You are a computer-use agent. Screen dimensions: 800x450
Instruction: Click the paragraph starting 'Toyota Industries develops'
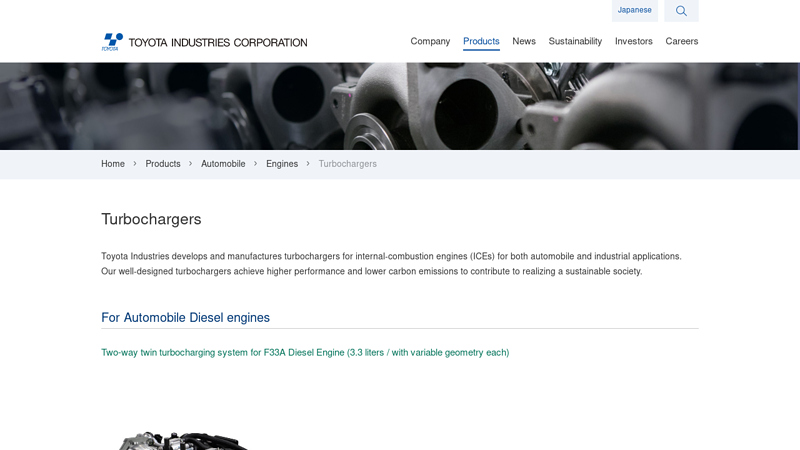391,264
